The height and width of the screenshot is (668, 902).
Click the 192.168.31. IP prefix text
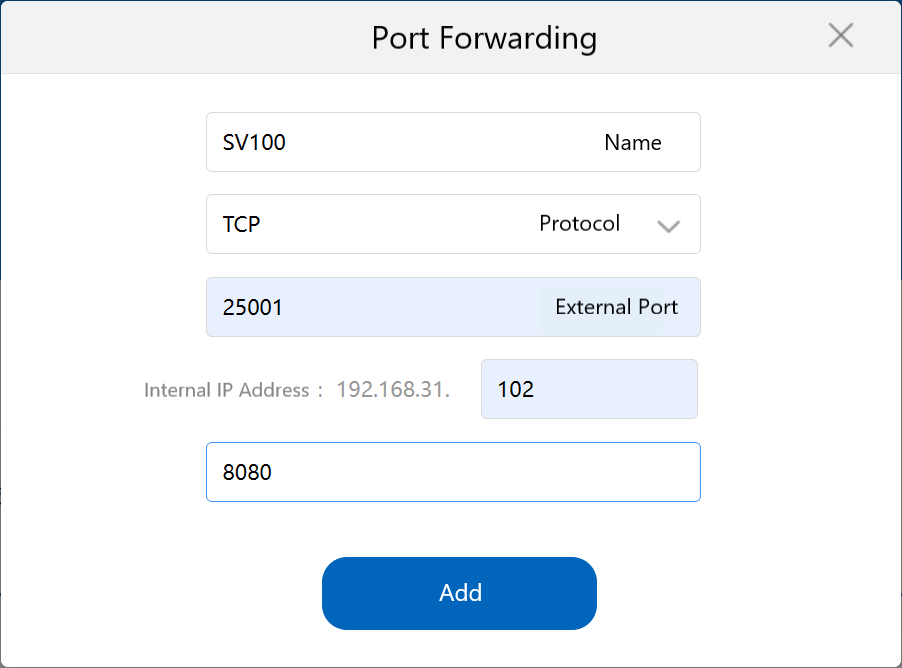click(393, 390)
